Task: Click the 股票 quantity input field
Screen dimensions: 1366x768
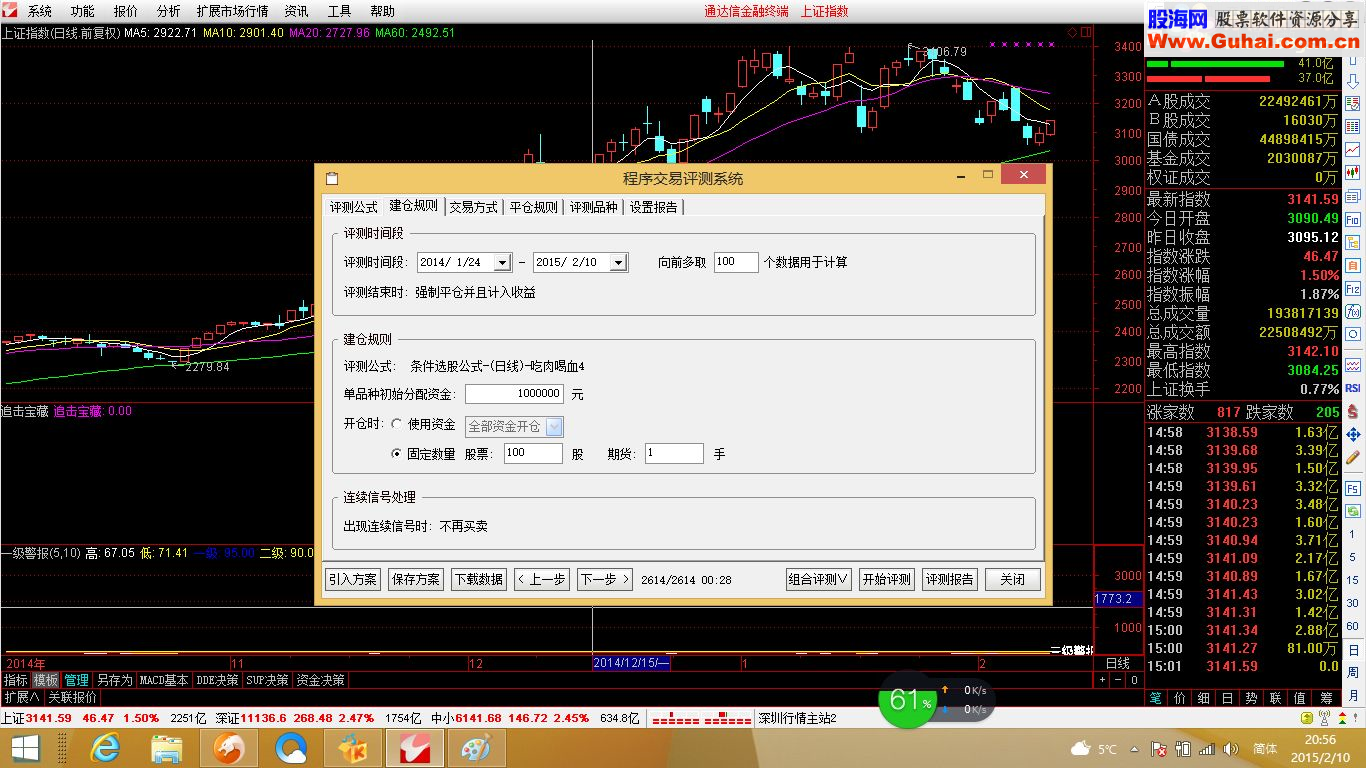Action: click(533, 454)
